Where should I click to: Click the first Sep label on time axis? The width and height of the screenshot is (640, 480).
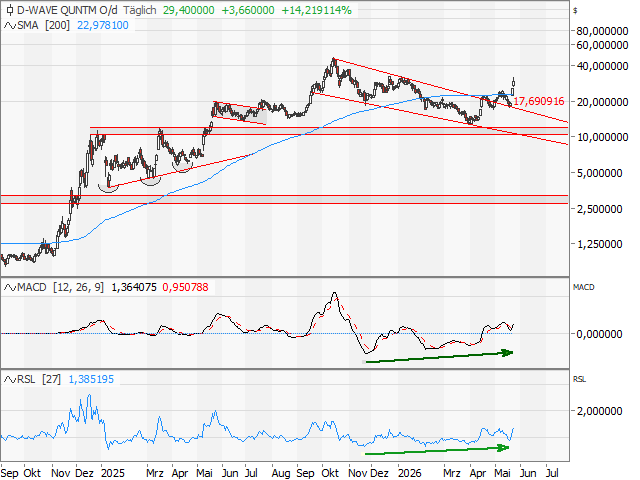10,473
